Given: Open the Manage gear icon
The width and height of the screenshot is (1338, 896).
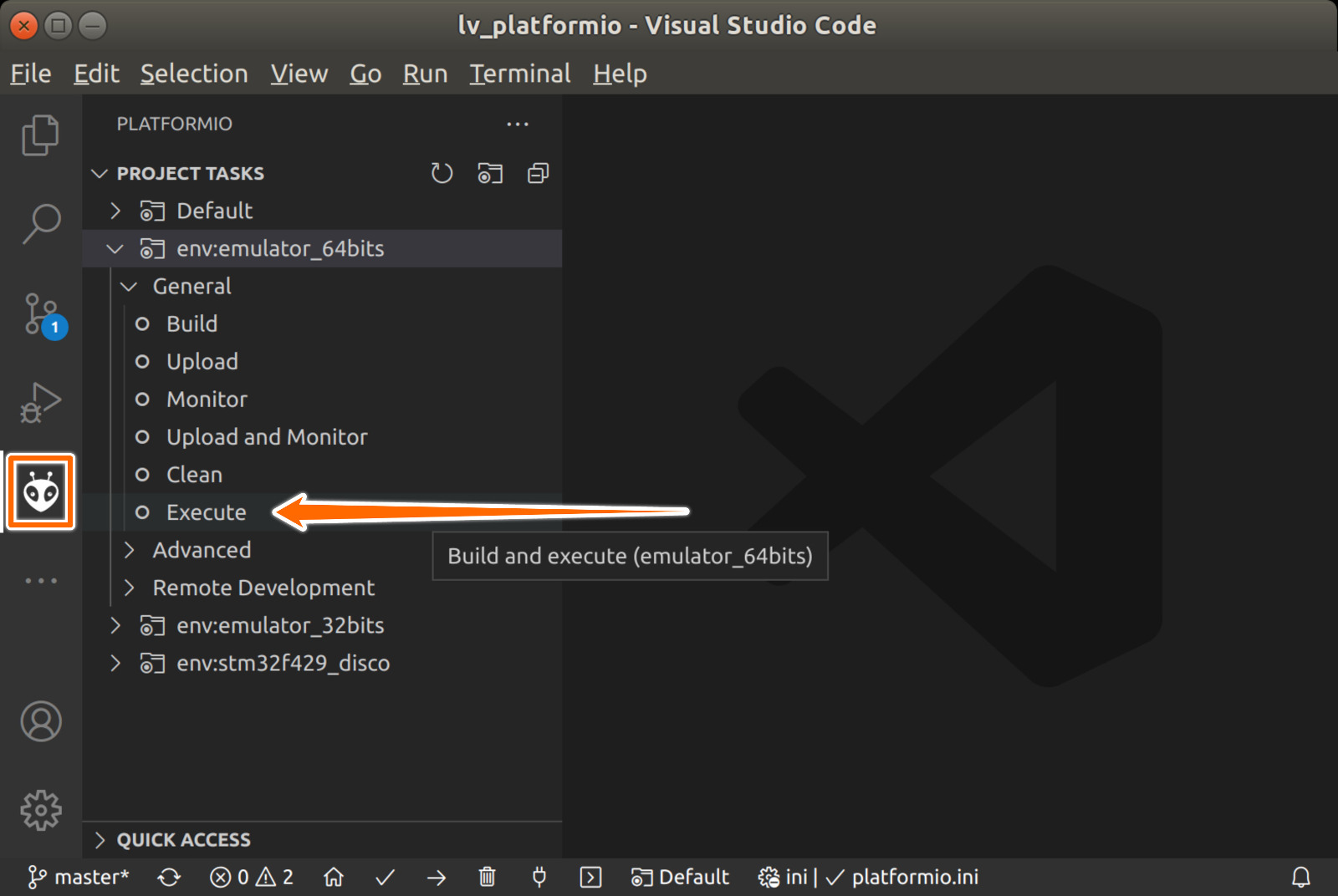Looking at the screenshot, I should [40, 810].
